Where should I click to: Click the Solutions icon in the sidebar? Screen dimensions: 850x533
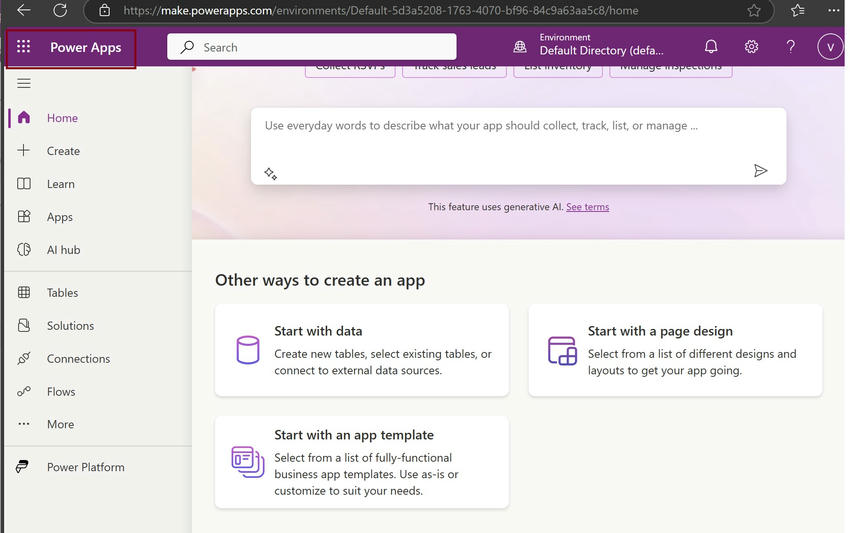[x=24, y=325]
